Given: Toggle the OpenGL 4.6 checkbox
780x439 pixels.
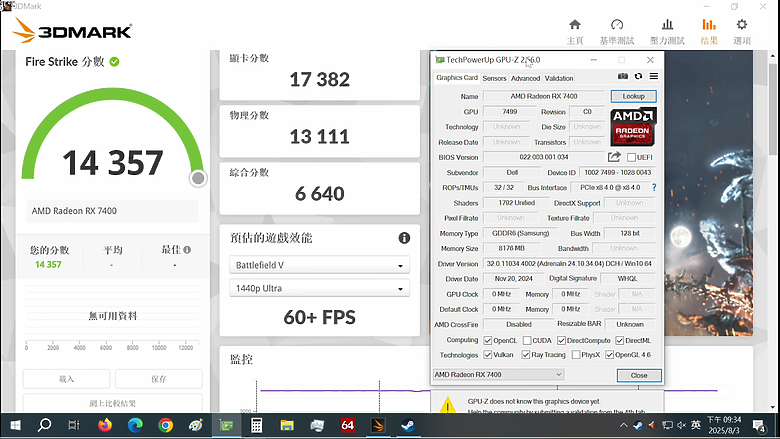Looking at the screenshot, I should click(x=609, y=354).
